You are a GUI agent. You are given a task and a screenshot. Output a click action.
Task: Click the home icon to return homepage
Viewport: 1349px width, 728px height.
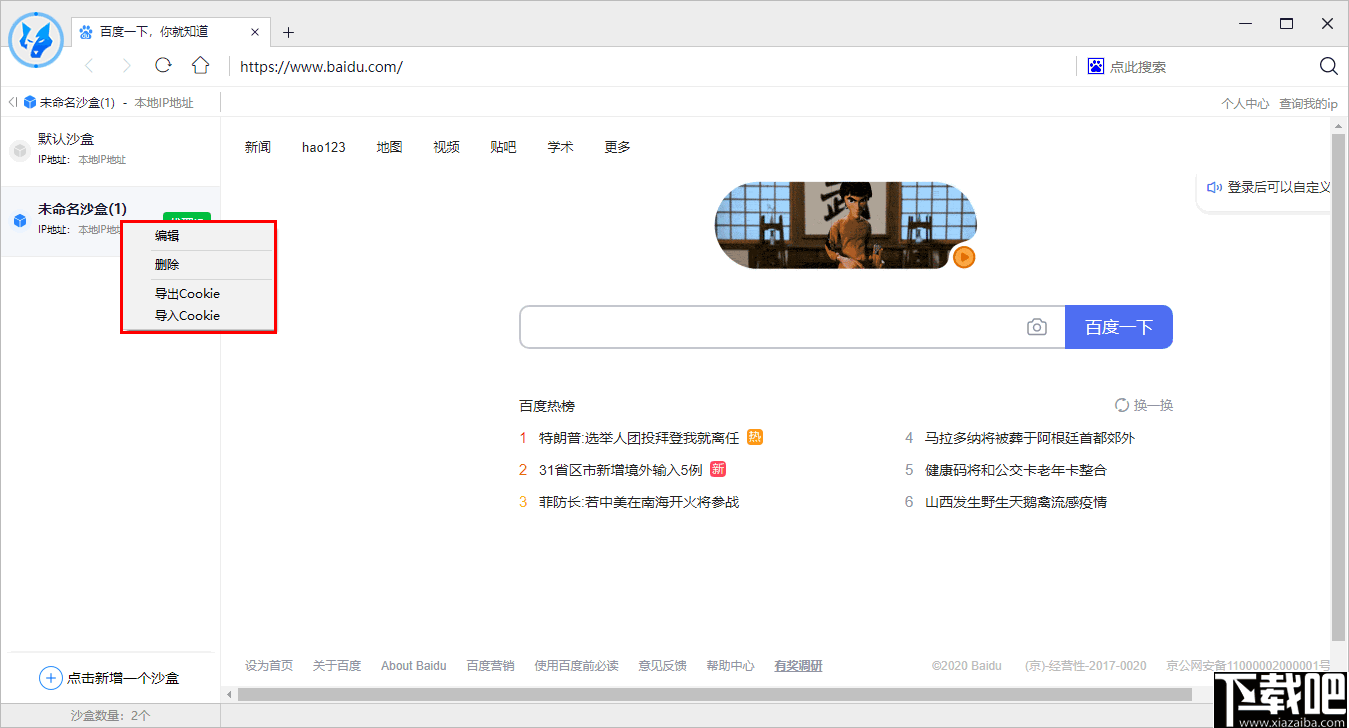point(200,65)
